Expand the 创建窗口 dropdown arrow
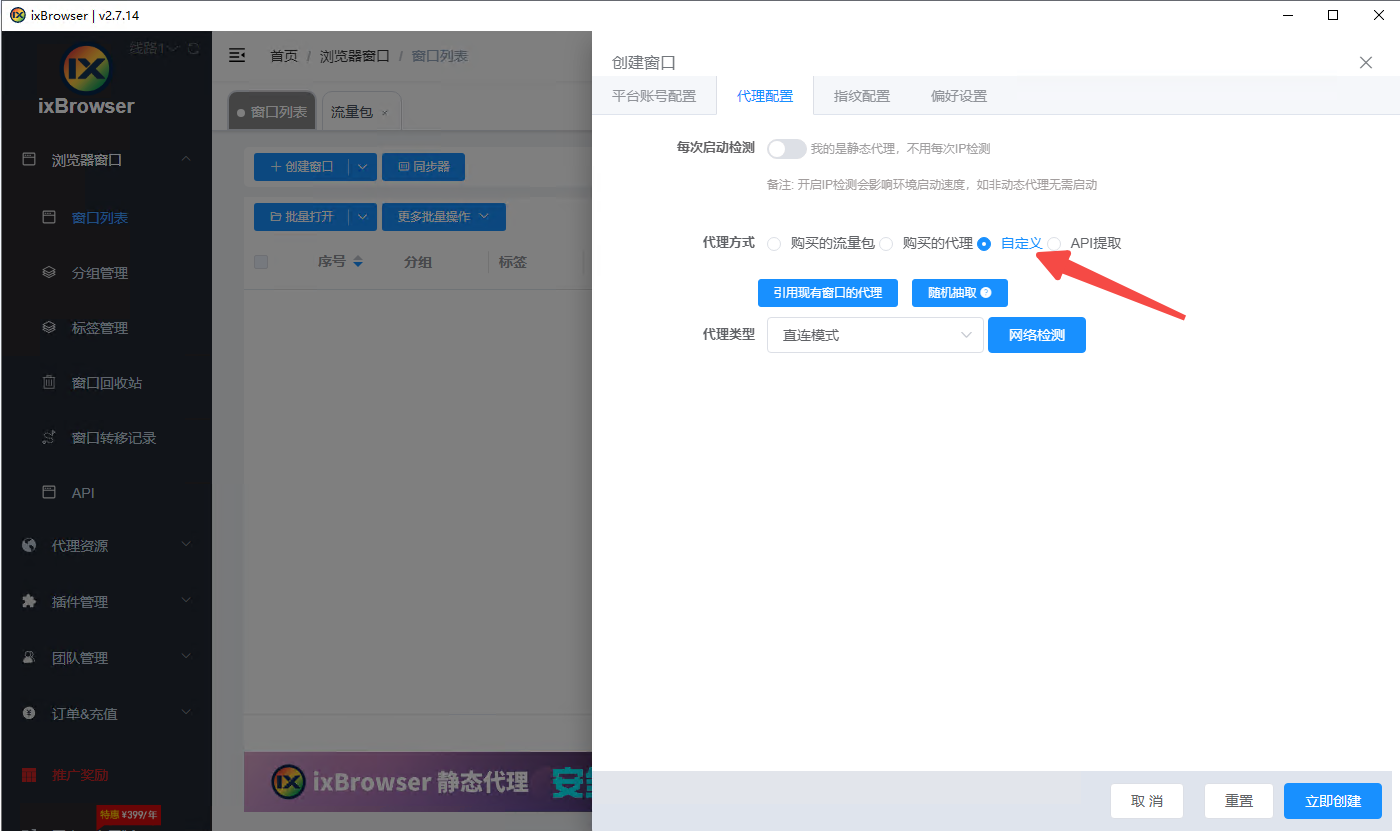Viewport: 1400px width, 831px height. 363,167
